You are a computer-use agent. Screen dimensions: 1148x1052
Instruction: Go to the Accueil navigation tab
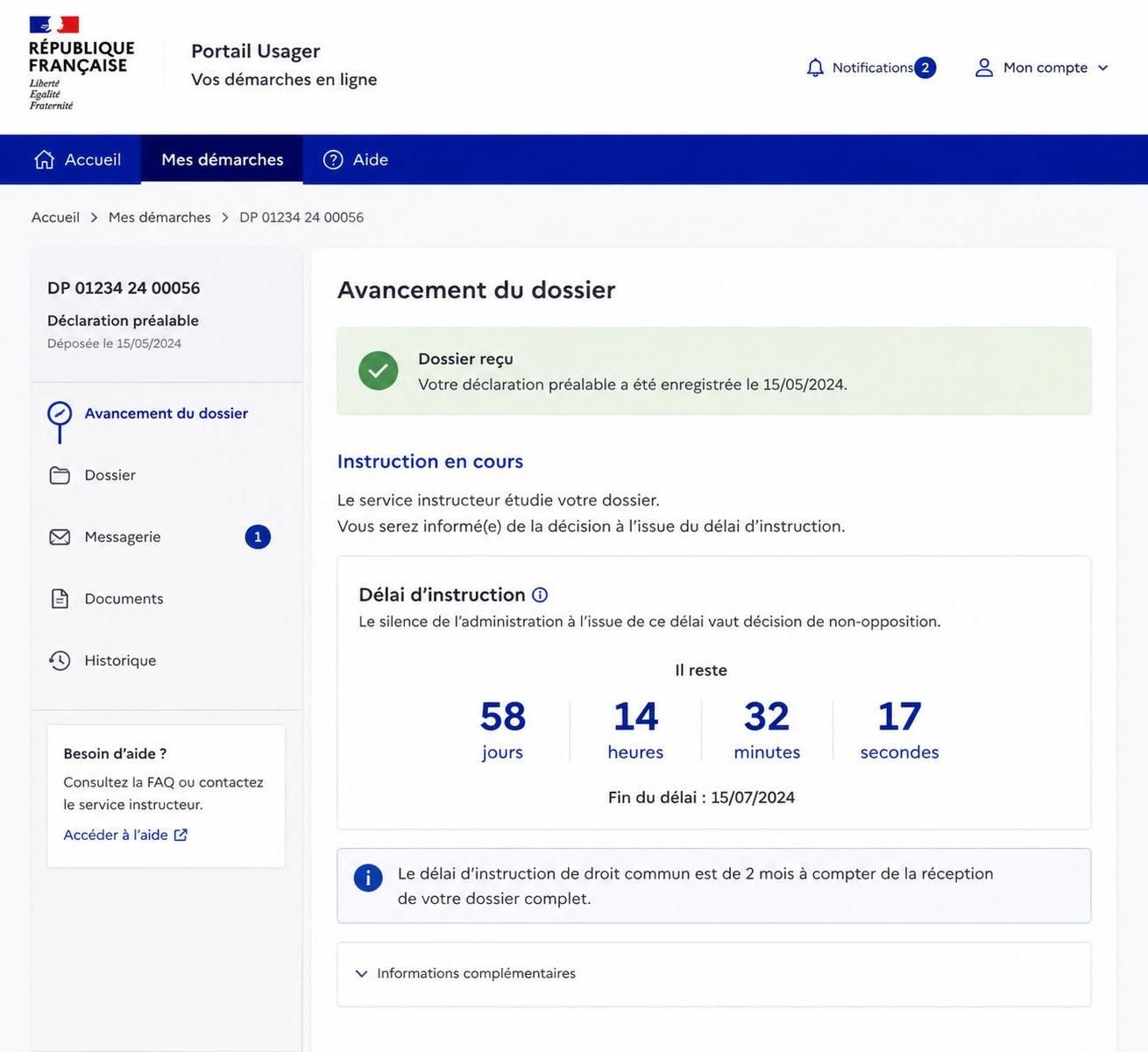tap(77, 159)
